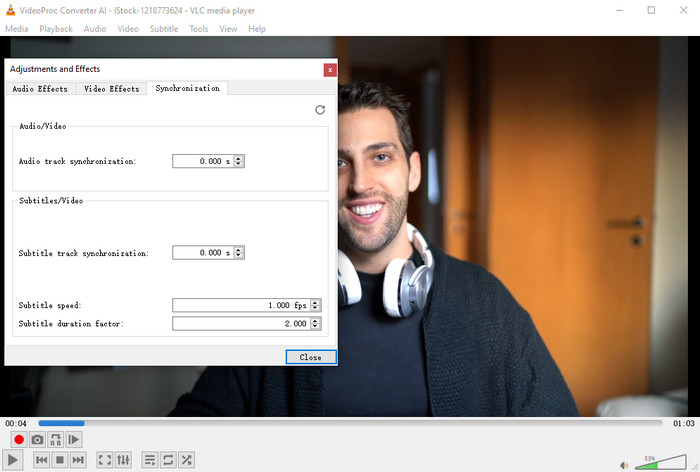Open the Video Effects tab
This screenshot has height=472, width=700.
(x=111, y=89)
